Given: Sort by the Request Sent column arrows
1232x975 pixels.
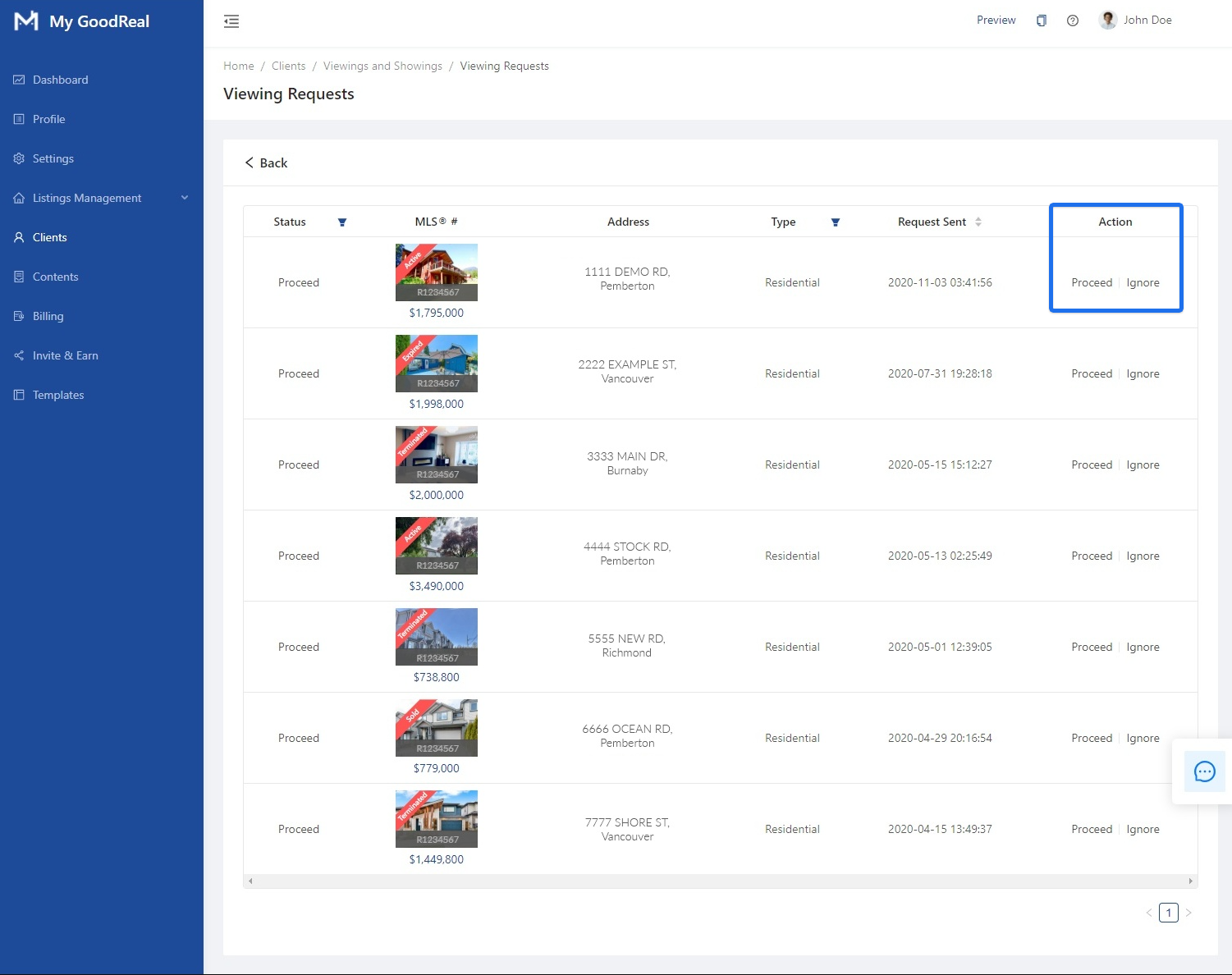Looking at the screenshot, I should coord(978,222).
